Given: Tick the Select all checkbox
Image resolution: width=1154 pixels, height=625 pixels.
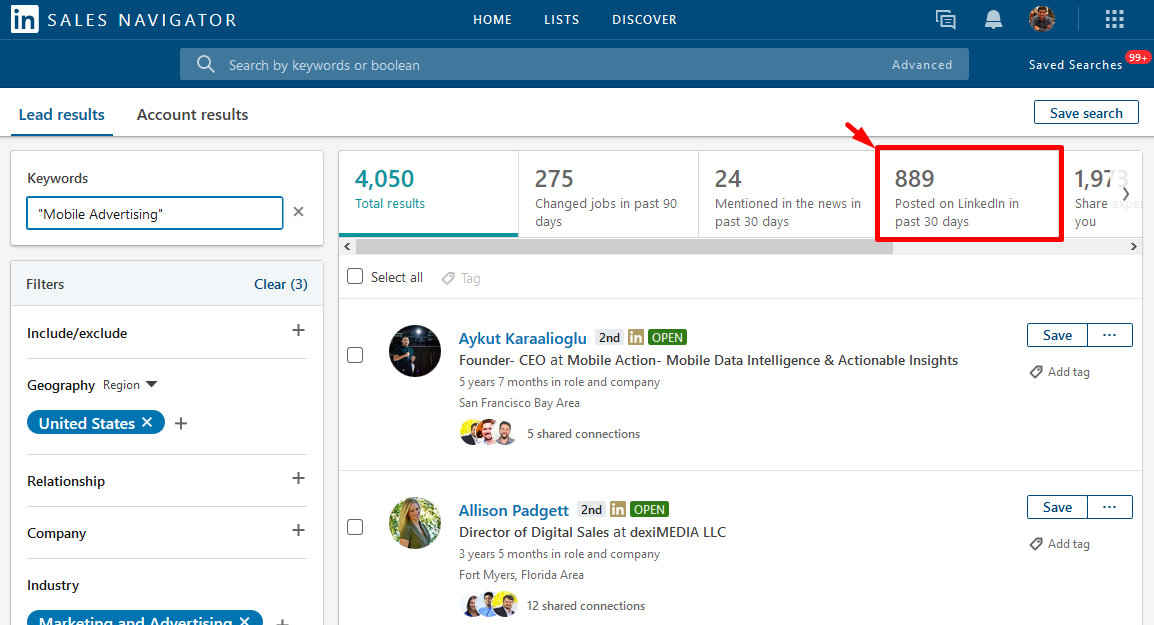Looking at the screenshot, I should point(355,276).
